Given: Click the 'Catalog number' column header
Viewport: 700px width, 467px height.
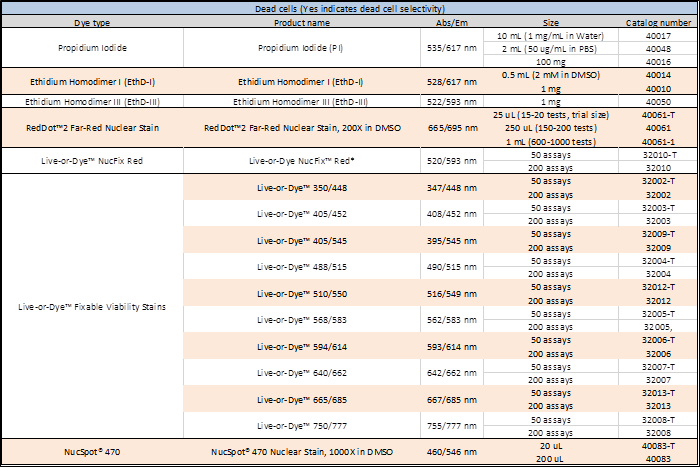Looking at the screenshot, I should (658, 22).
